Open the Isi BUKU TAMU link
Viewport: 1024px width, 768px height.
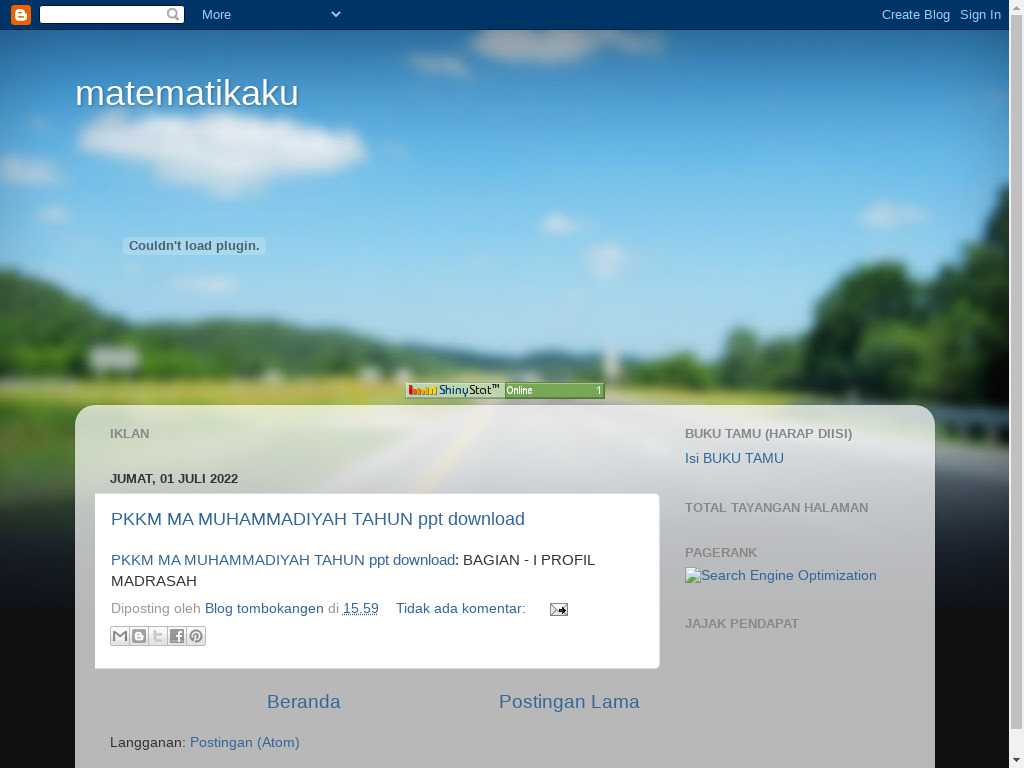point(734,458)
